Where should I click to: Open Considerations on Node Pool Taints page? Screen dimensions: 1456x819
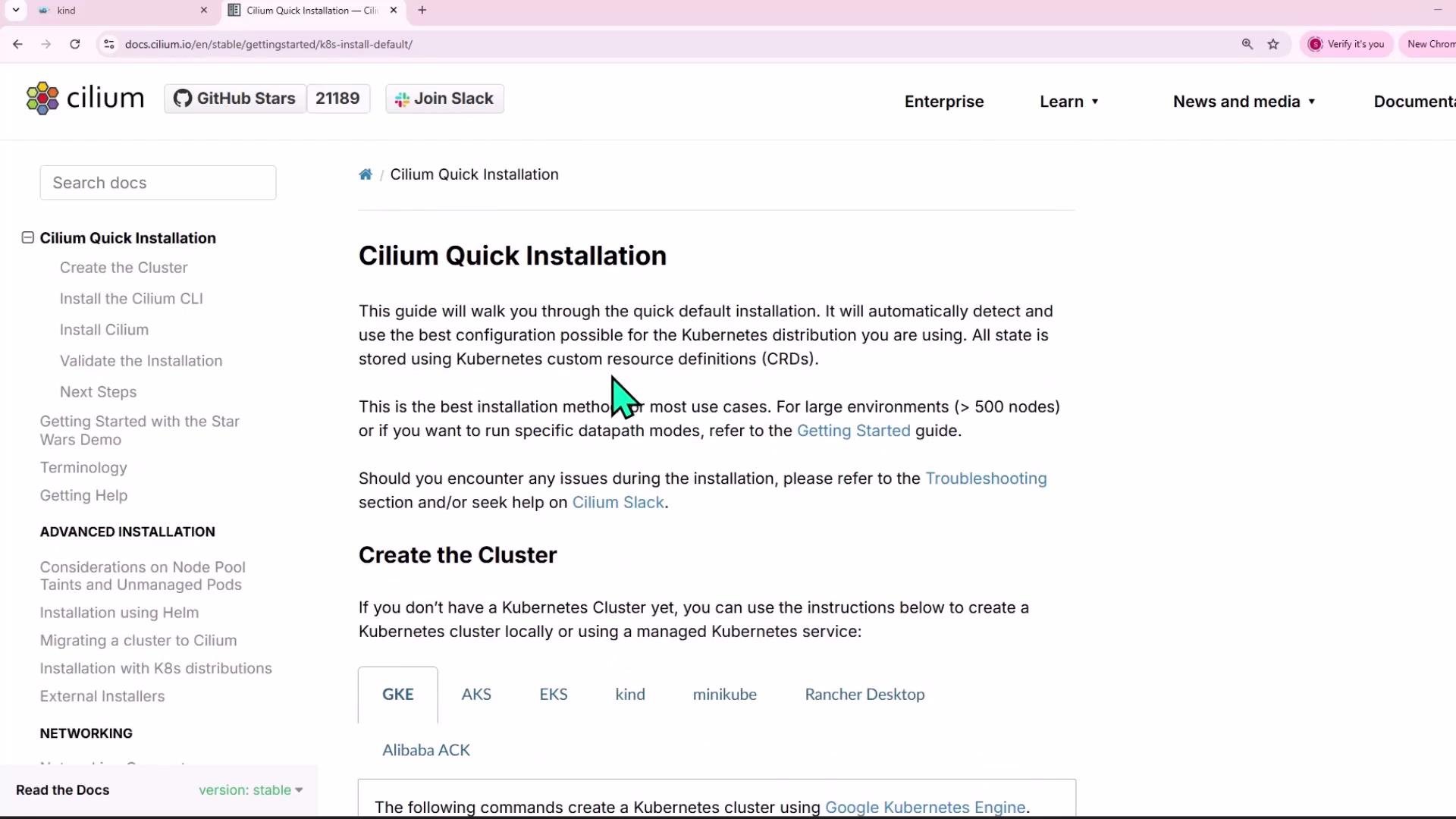(143, 576)
